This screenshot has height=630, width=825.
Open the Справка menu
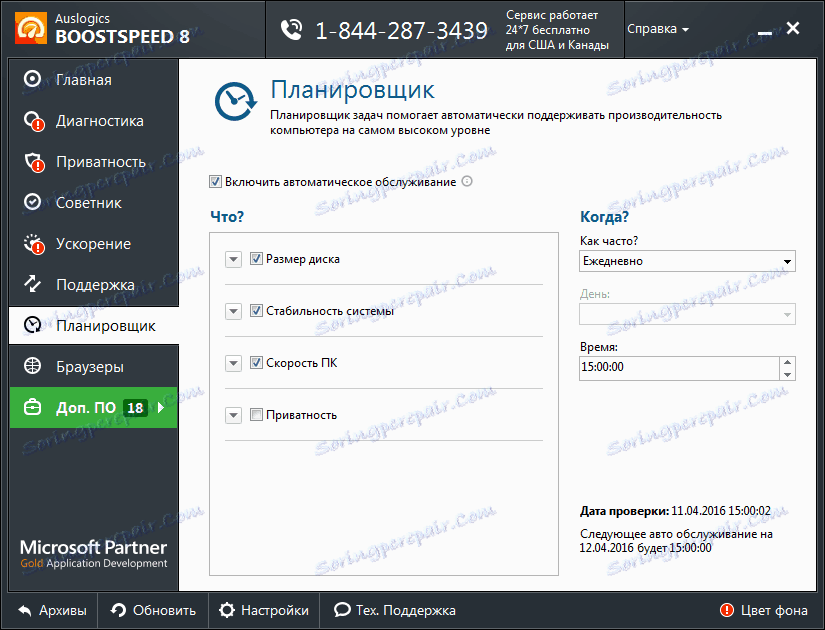(x=655, y=28)
